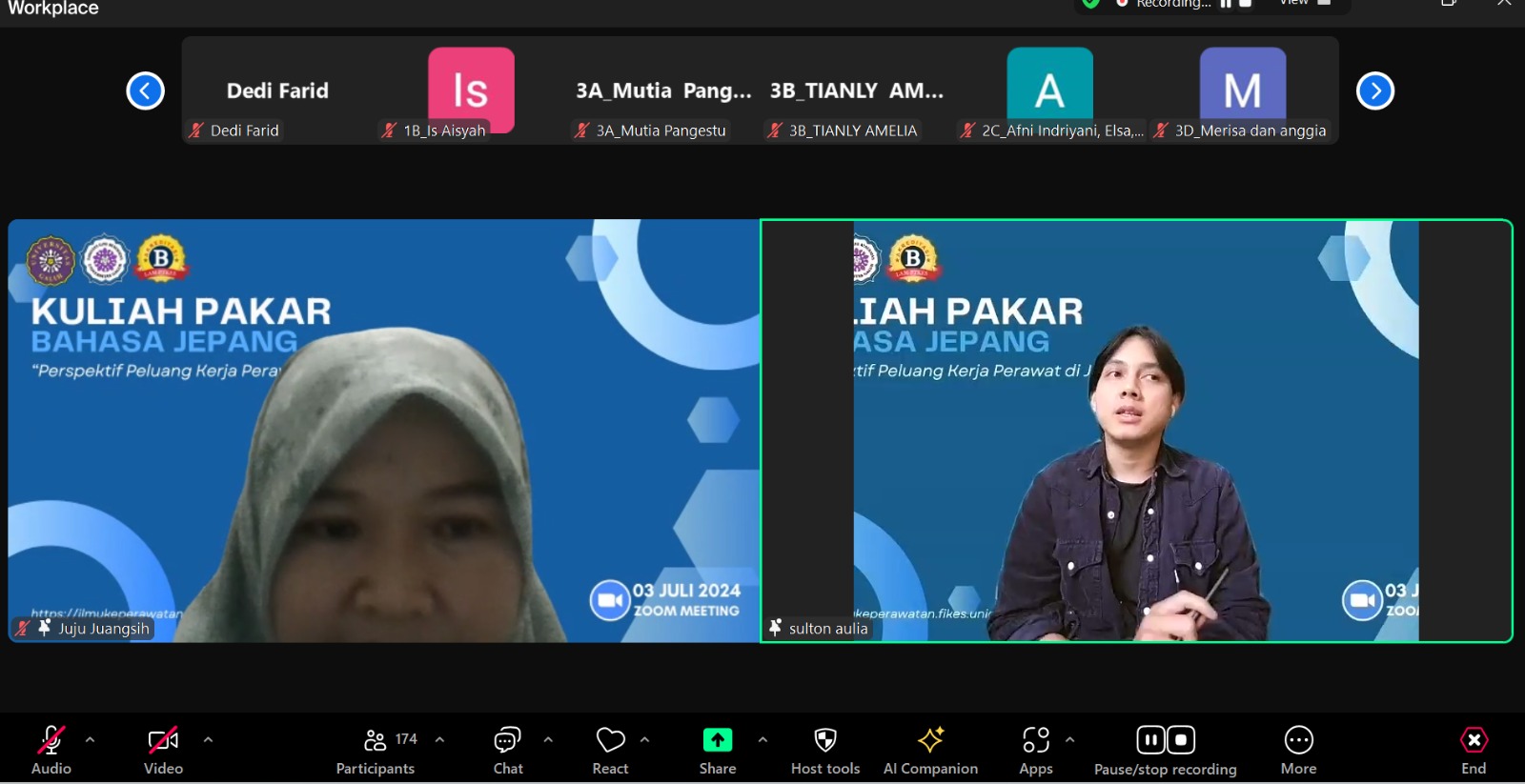The image size is (1525, 784).
Task: Expand audio settings arrow next to Audio
Action: [x=90, y=739]
